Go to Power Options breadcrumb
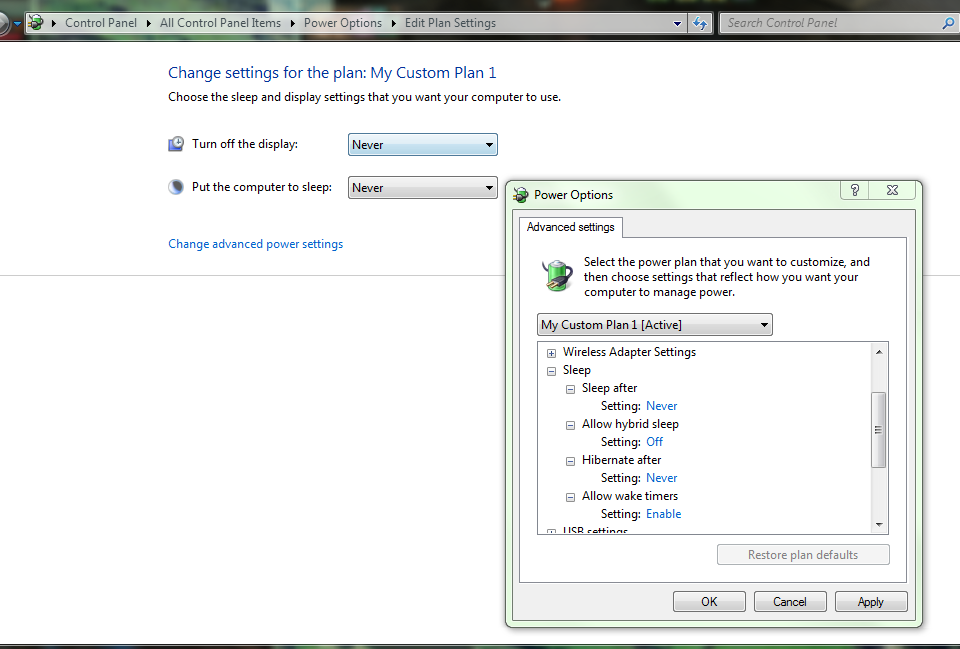960x649 pixels. tap(343, 23)
